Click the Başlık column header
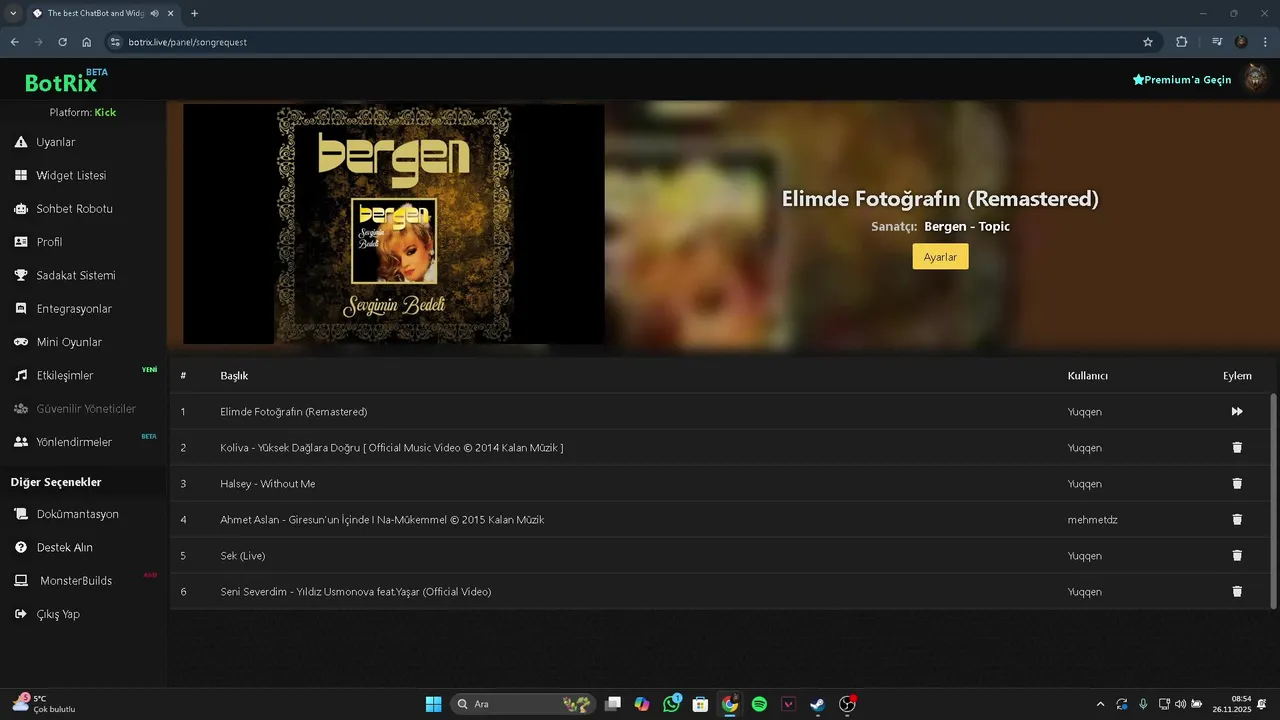 (x=234, y=376)
